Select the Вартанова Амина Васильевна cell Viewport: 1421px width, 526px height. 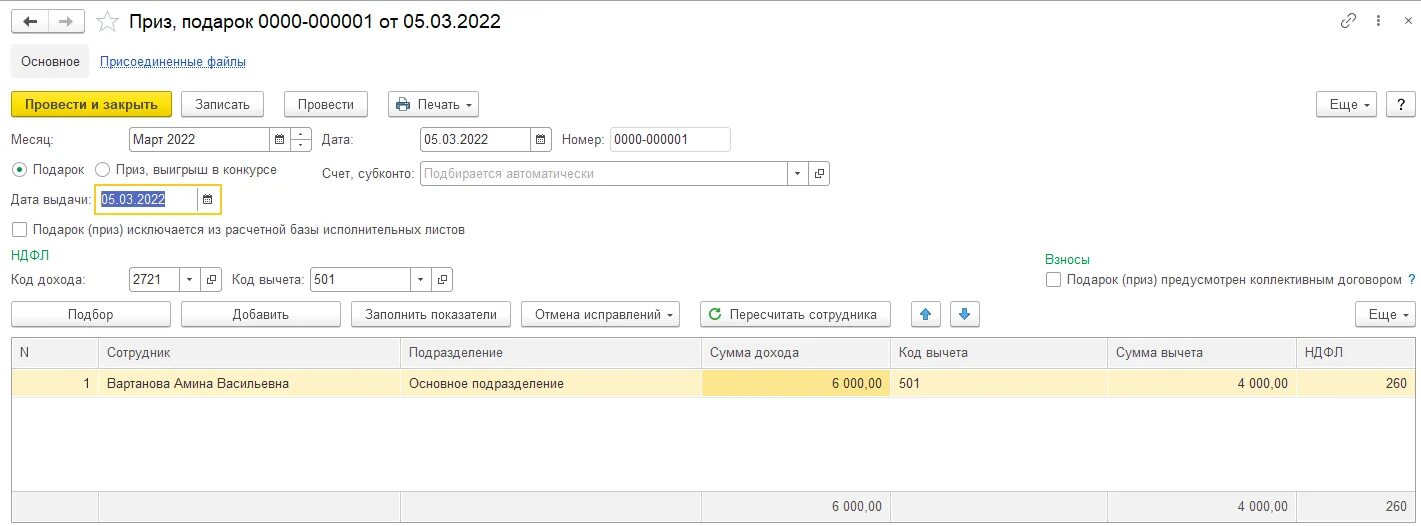point(250,383)
